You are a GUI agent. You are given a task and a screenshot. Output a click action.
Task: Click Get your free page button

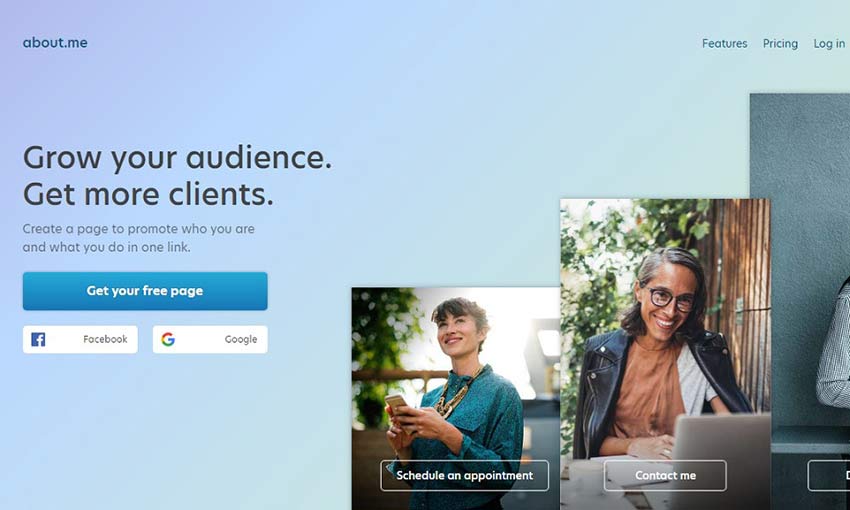point(145,291)
